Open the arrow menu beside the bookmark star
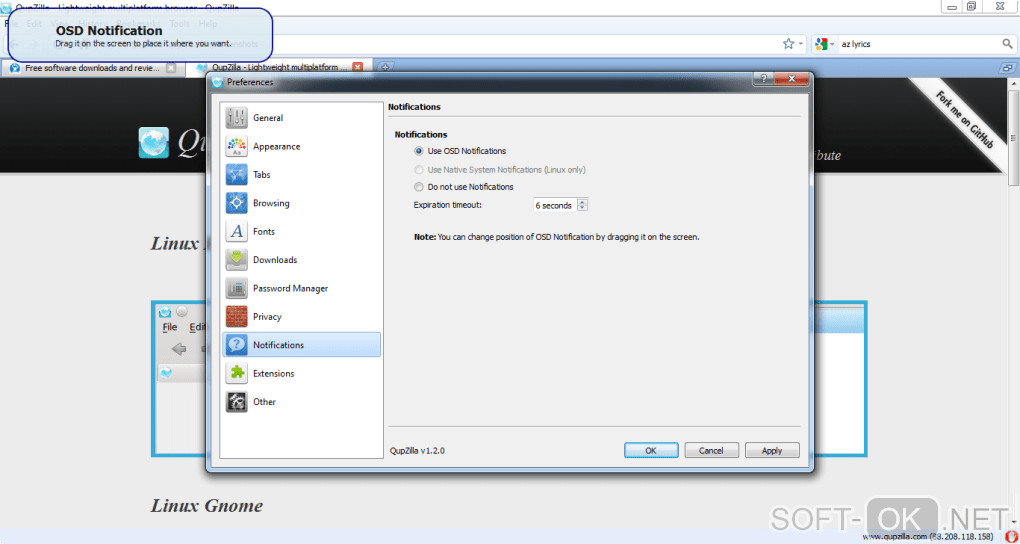 [801, 44]
